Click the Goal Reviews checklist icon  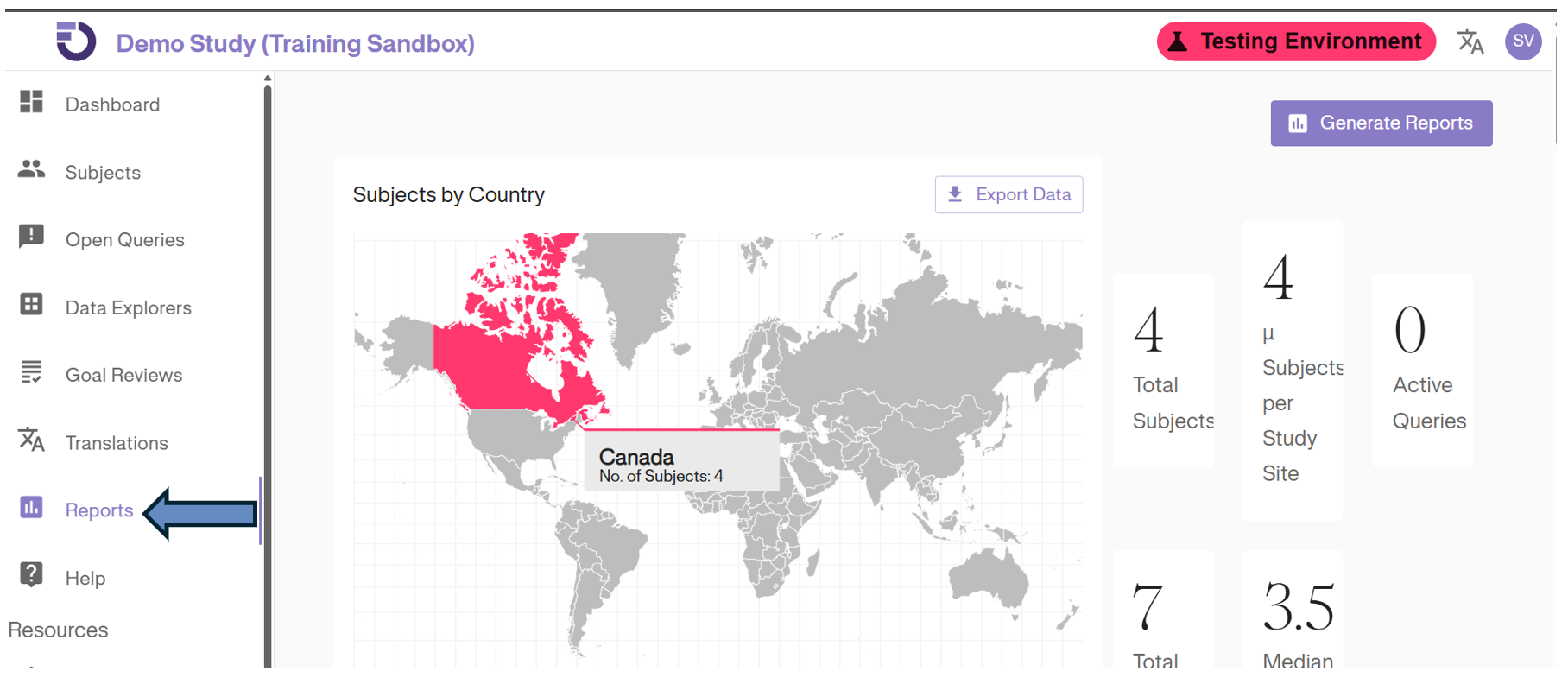(31, 371)
